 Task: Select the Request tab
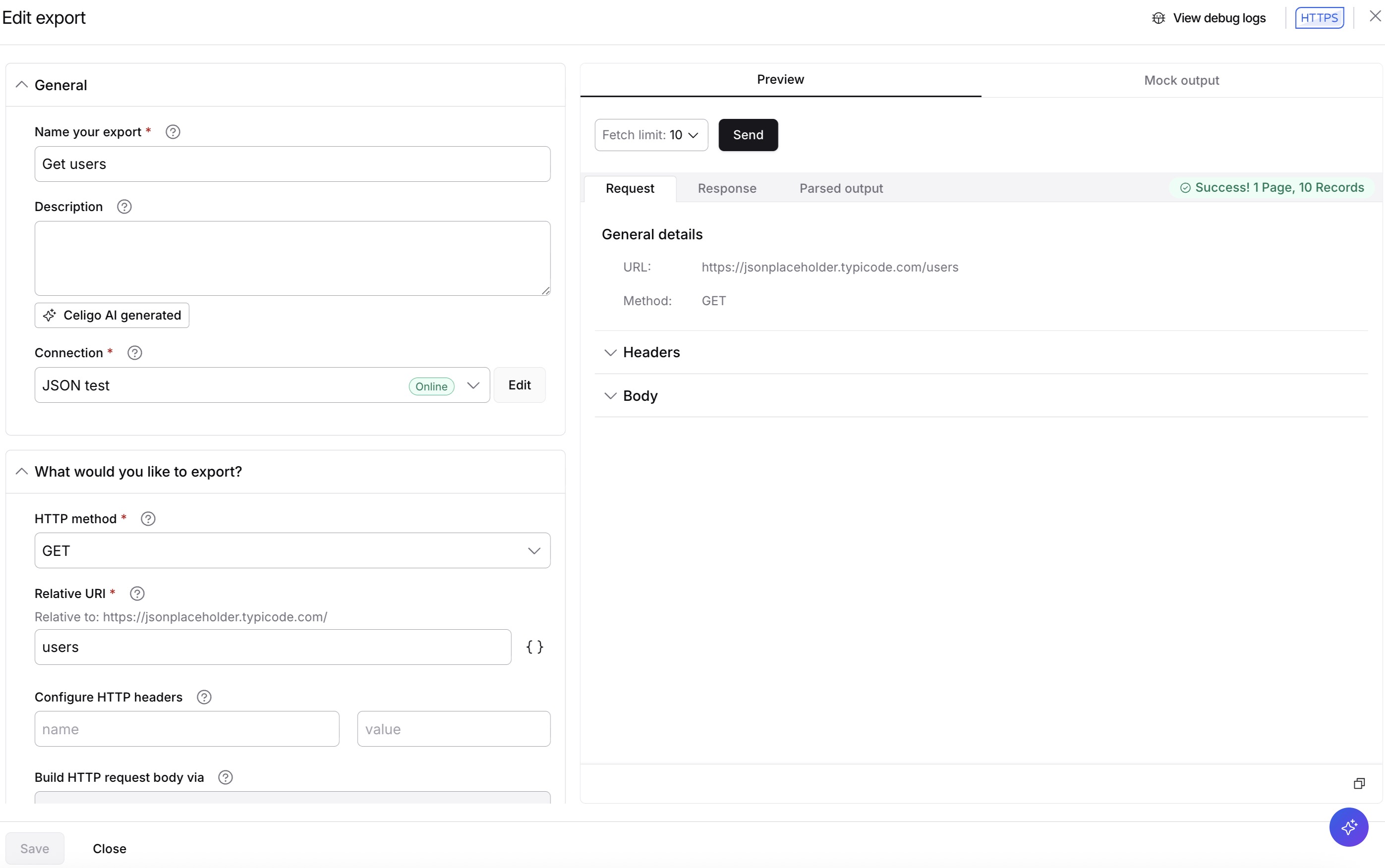630,188
